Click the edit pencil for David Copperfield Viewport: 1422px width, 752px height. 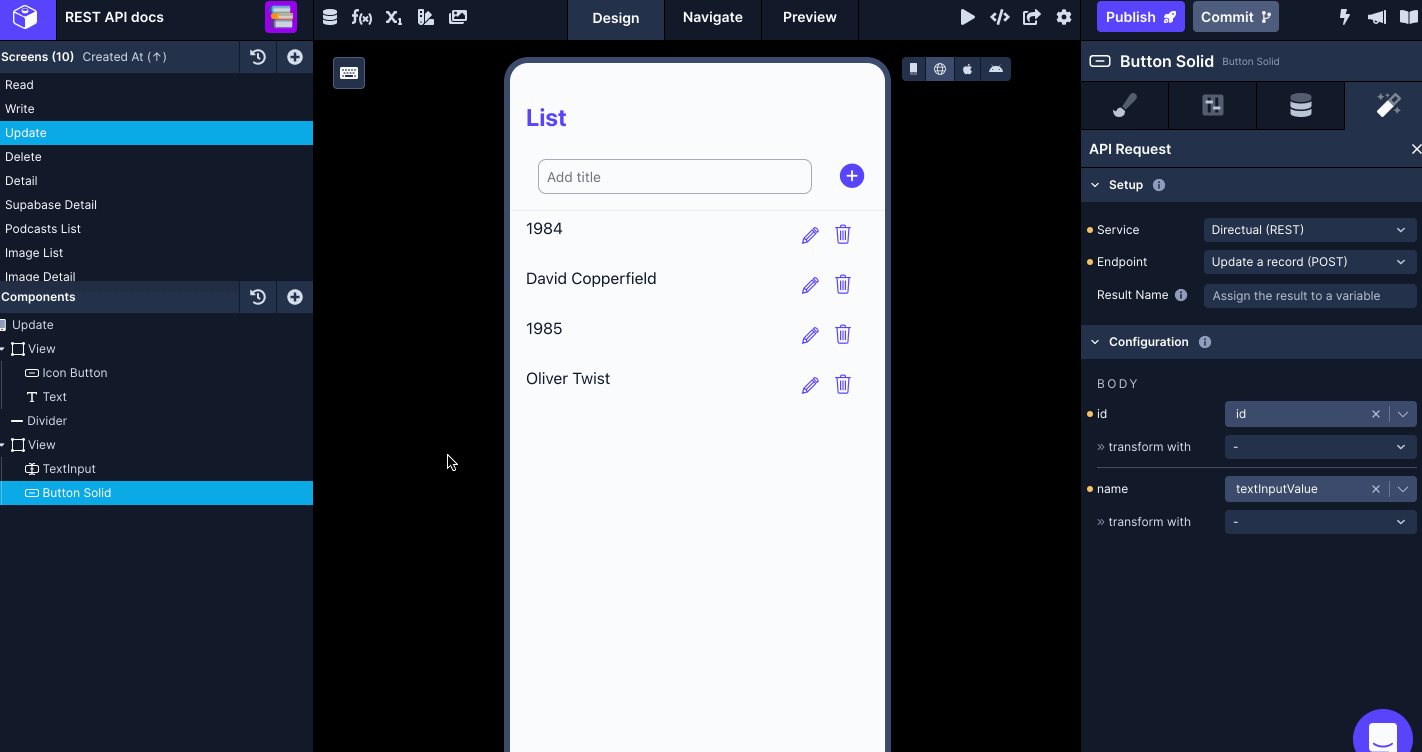(810, 285)
